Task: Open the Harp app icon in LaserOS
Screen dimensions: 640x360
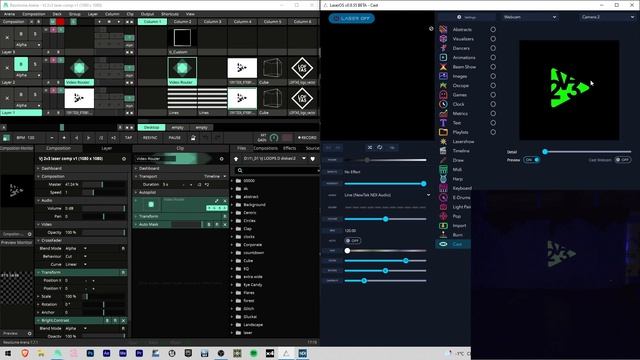Action: [x=443, y=179]
